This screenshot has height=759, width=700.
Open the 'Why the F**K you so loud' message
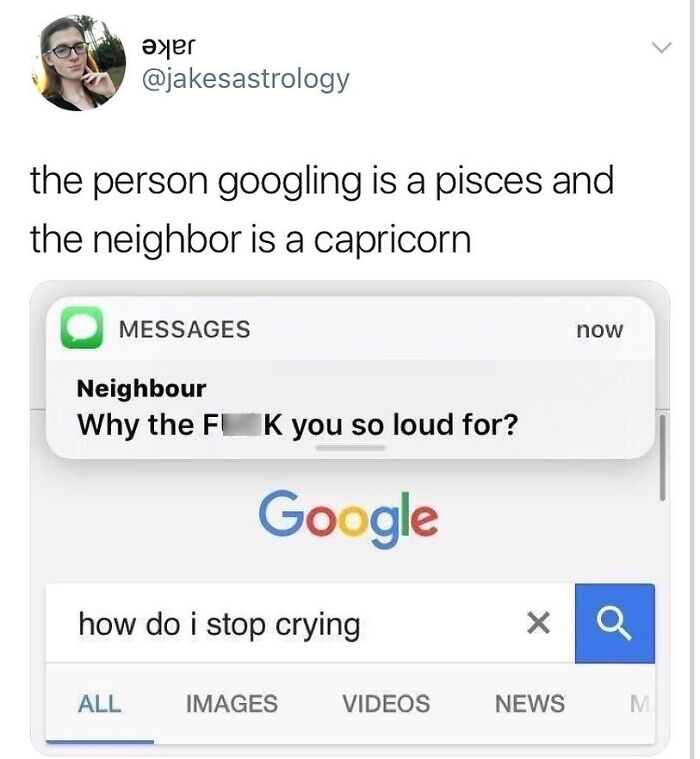click(x=298, y=425)
